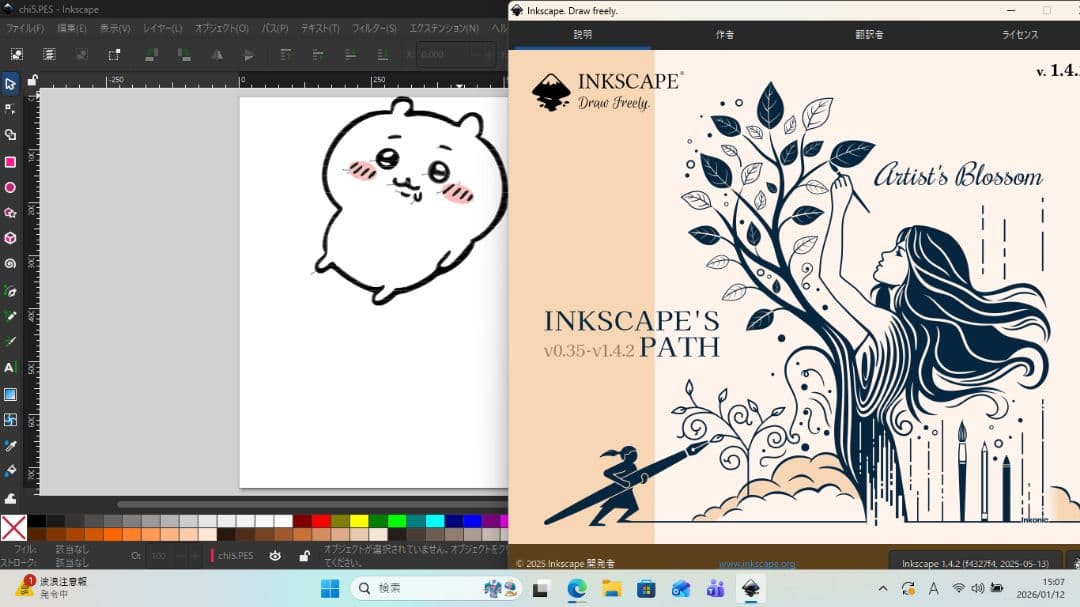Open the ファイル(F) menu
Viewport: 1080px width, 607px height.
25,28
